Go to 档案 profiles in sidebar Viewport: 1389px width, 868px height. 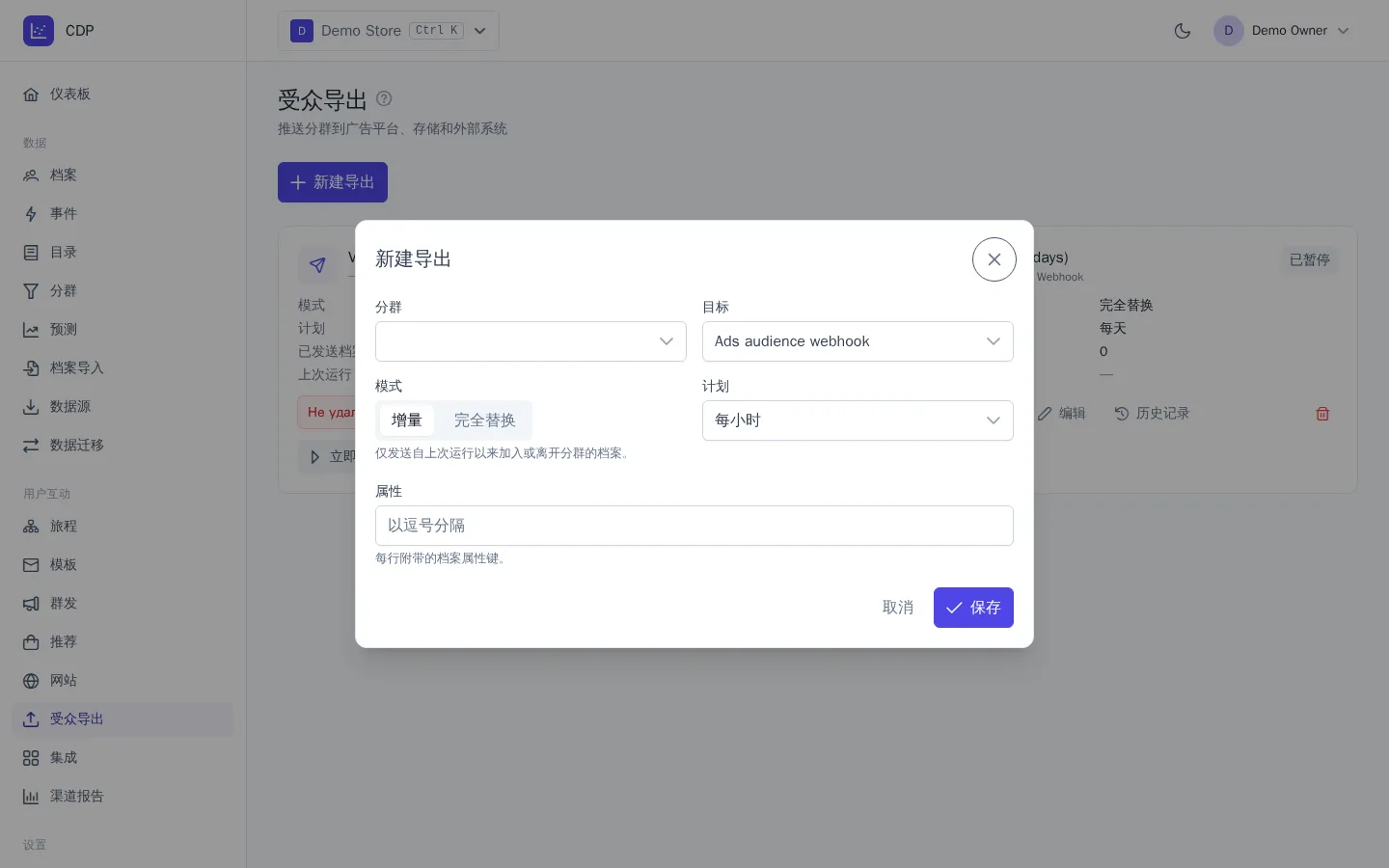coord(123,176)
